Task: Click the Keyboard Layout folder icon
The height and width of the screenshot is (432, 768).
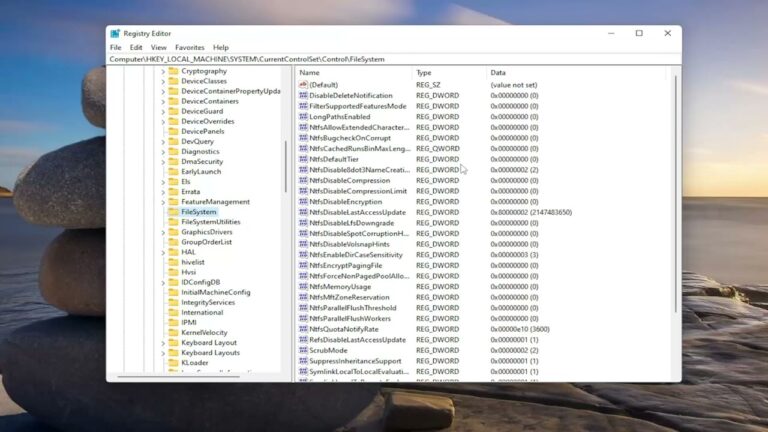Action: pos(173,342)
